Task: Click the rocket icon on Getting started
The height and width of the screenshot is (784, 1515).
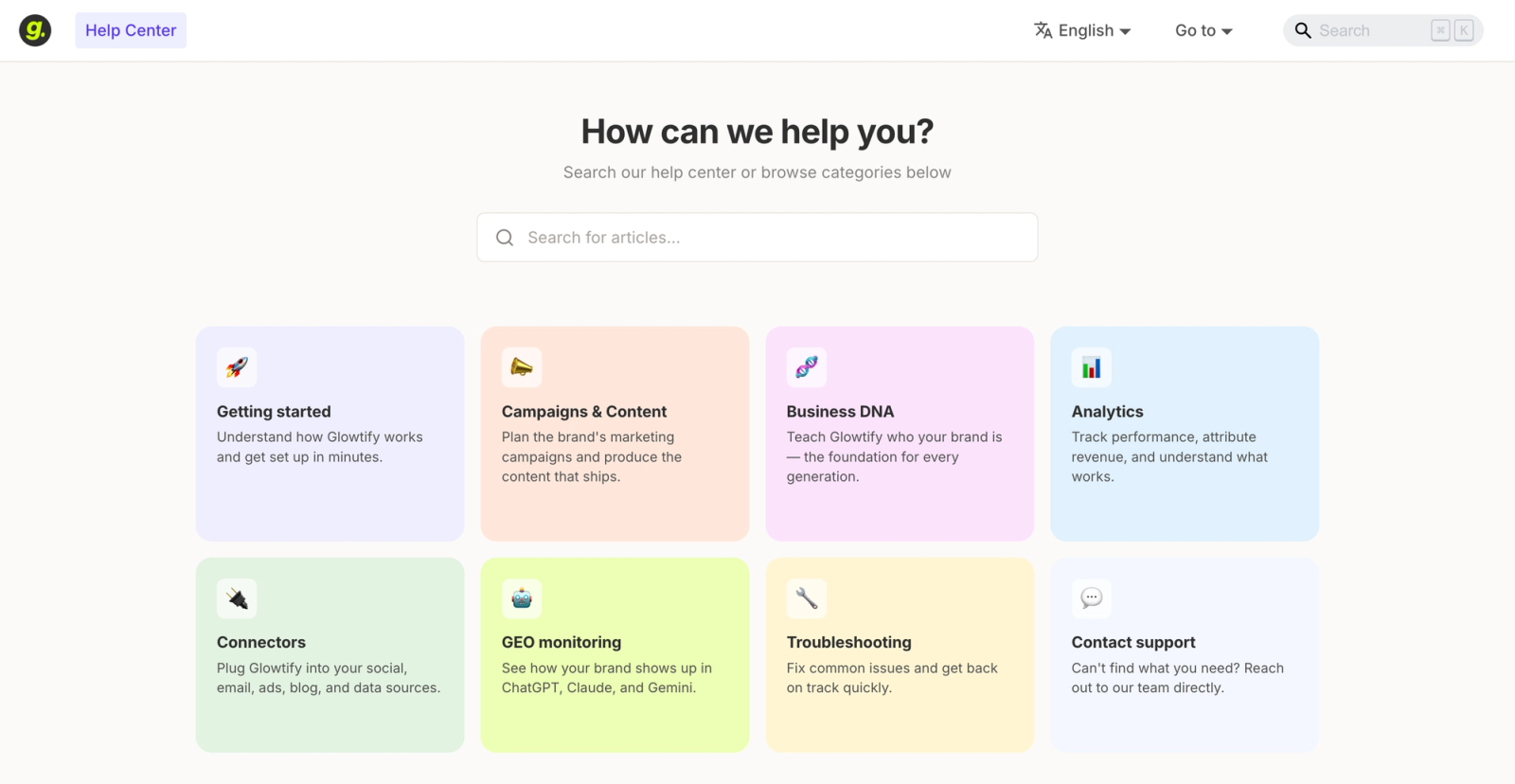Action: [x=237, y=367]
